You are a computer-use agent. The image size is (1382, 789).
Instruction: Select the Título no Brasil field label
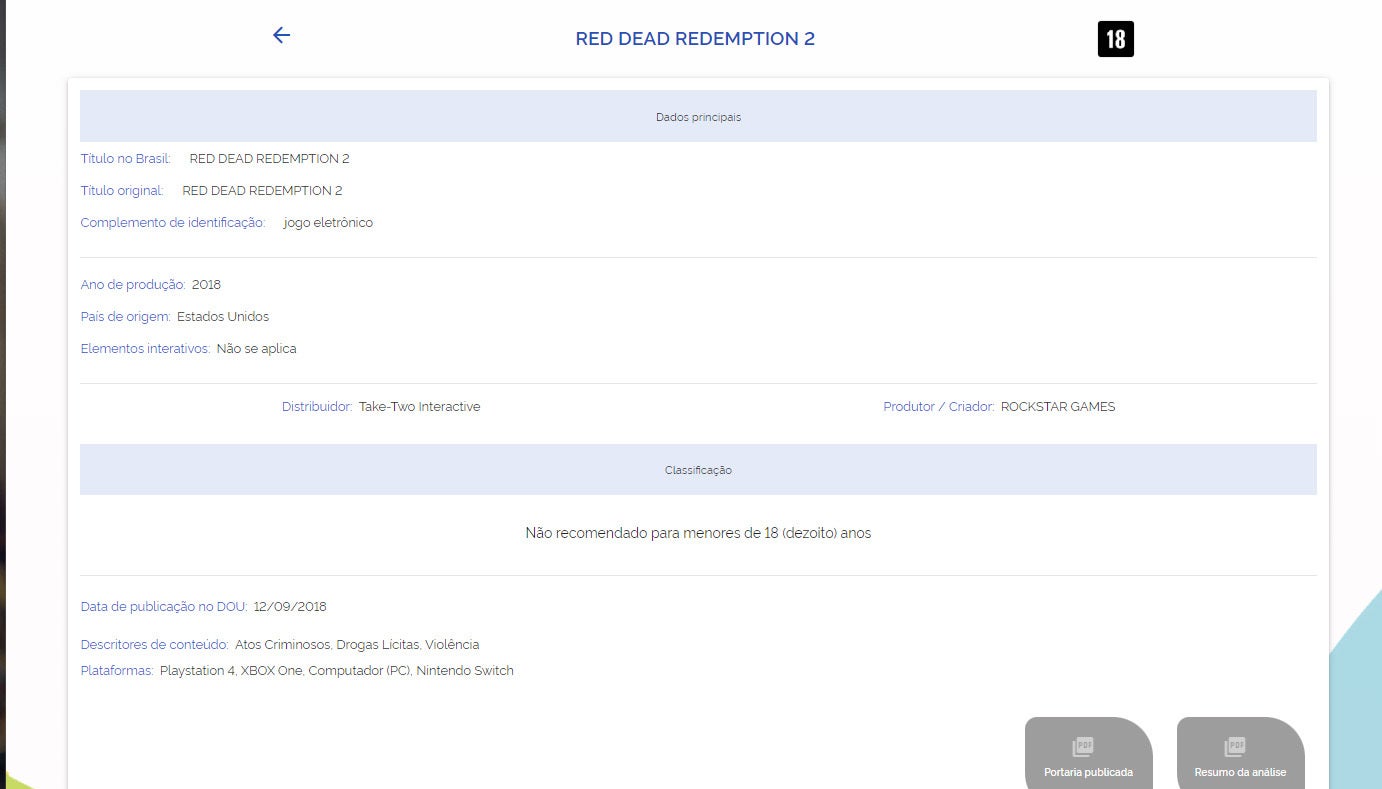(124, 158)
